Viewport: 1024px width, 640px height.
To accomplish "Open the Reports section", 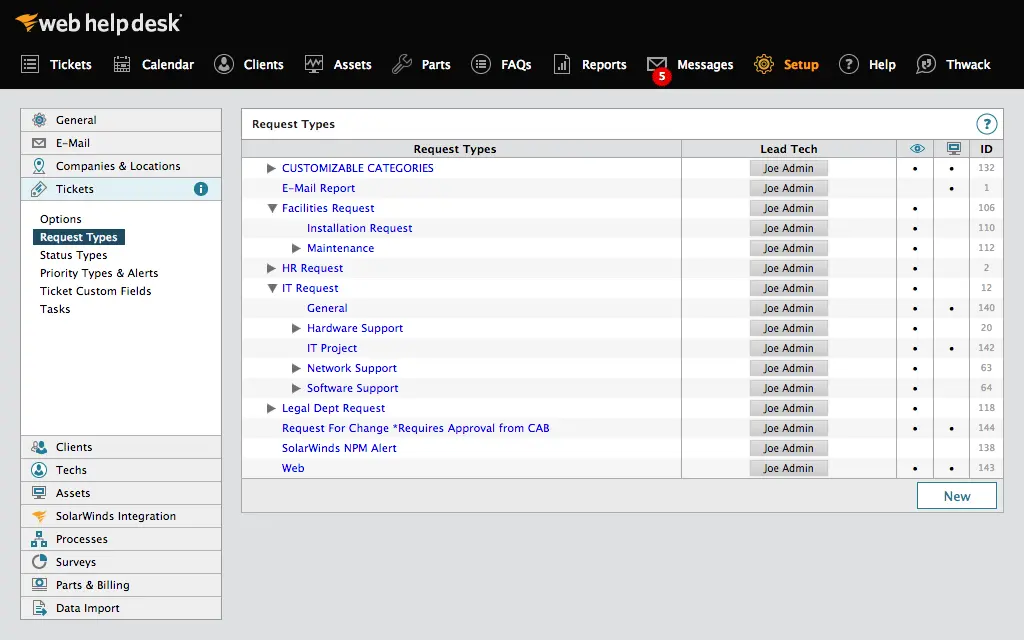I will coord(602,64).
